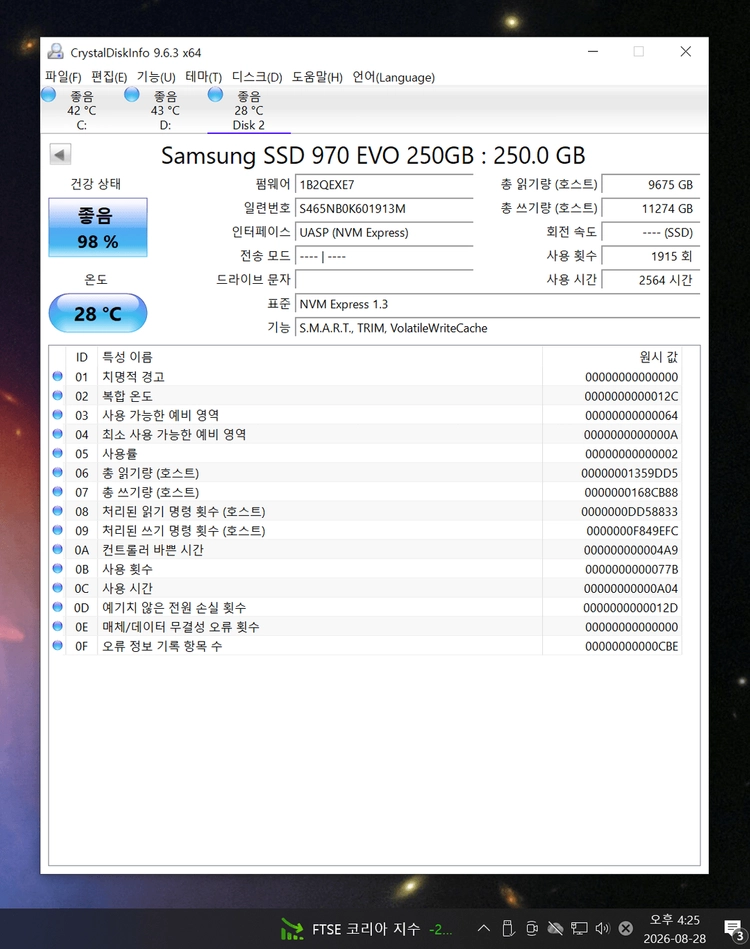Viewport: 750px width, 949px height.
Task: Select row 0E 매체/데이터 무결성 오류 횟수
Action: point(366,627)
